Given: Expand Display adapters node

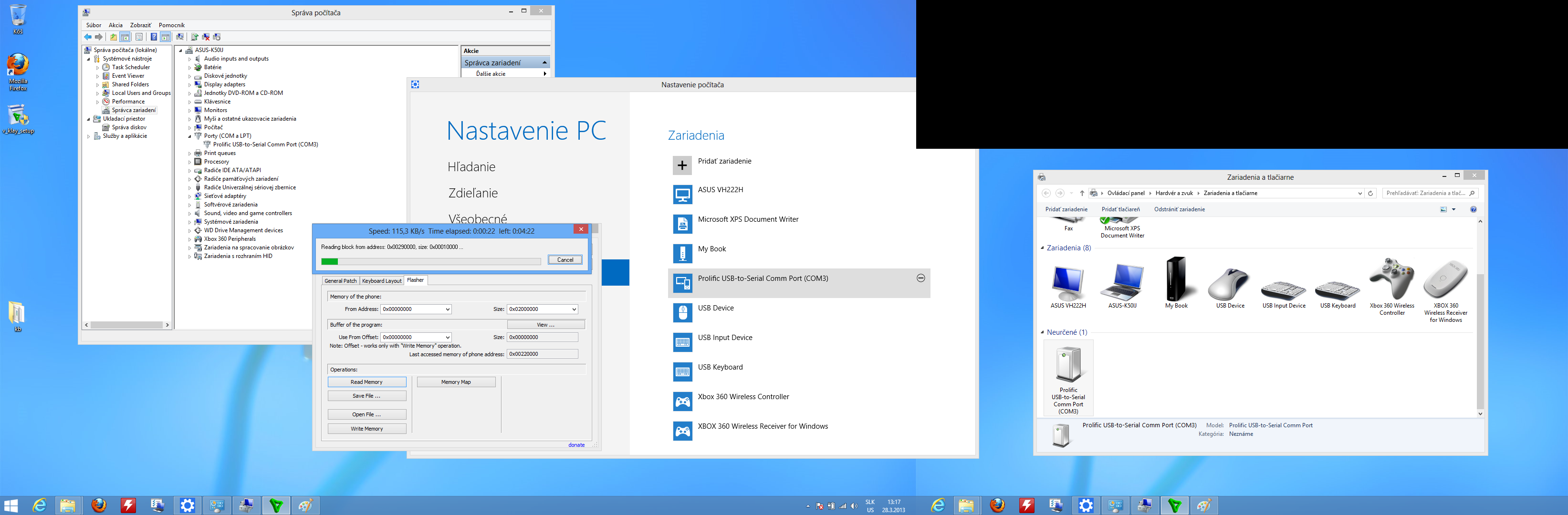Looking at the screenshot, I should (189, 84).
